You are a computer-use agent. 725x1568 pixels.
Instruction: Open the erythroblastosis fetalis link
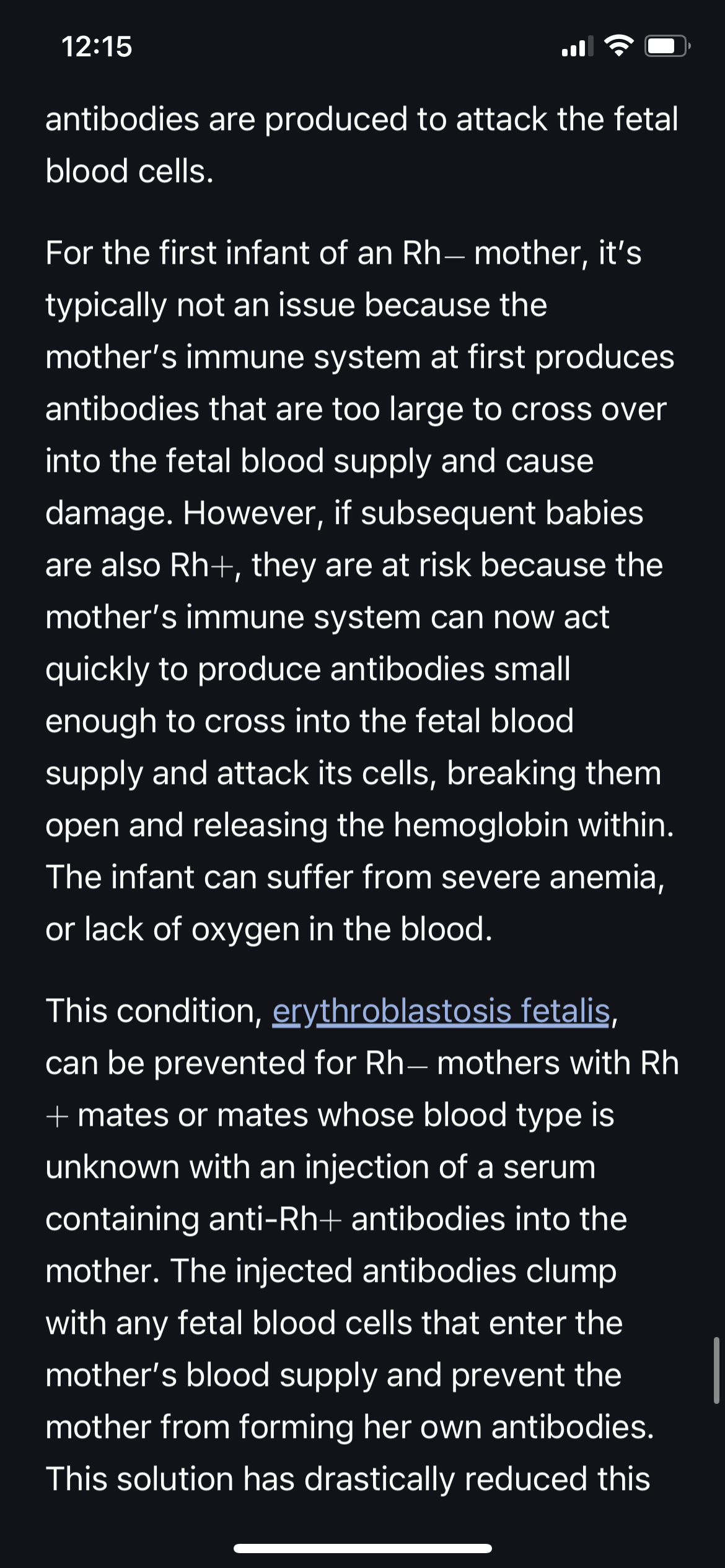[441, 1012]
